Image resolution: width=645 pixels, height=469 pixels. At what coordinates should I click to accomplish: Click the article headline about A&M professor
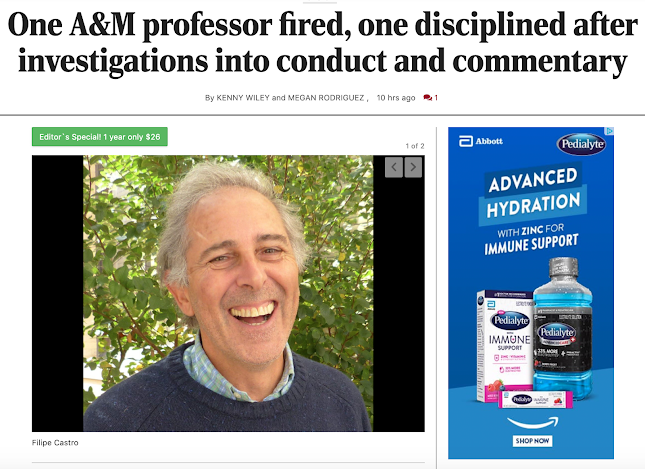pos(322,42)
